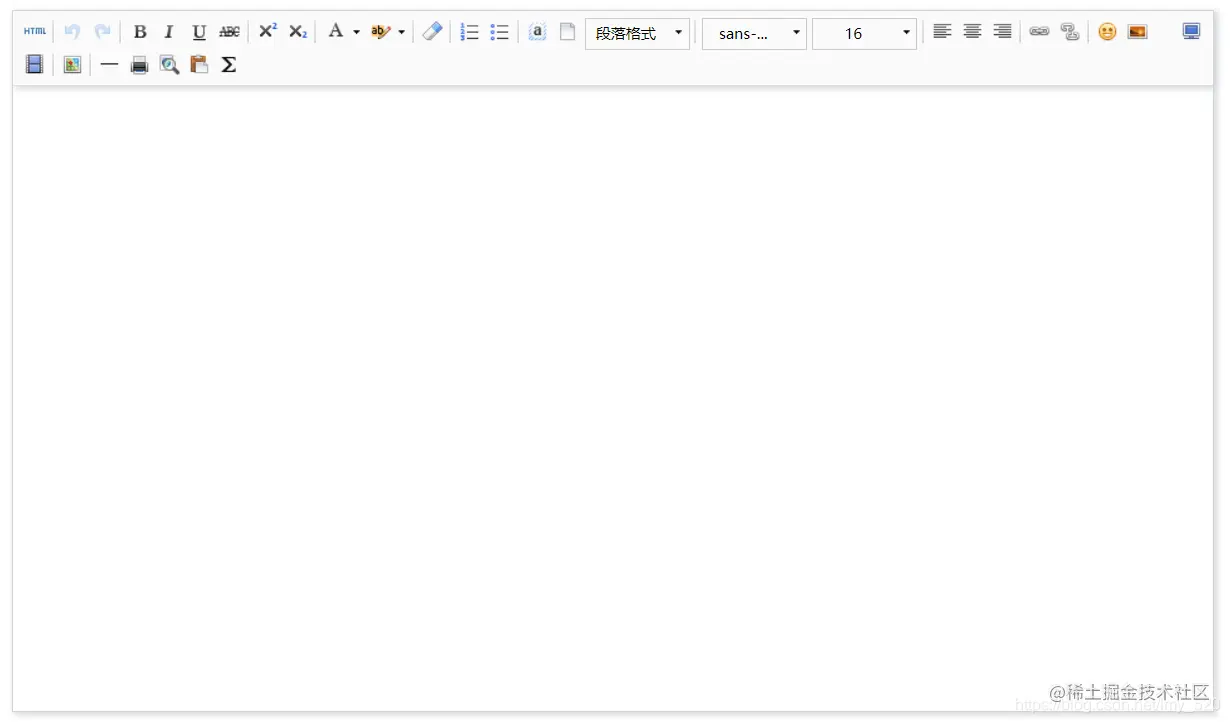Open the font size 16 dropdown
1230x723 pixels.
(x=864, y=33)
